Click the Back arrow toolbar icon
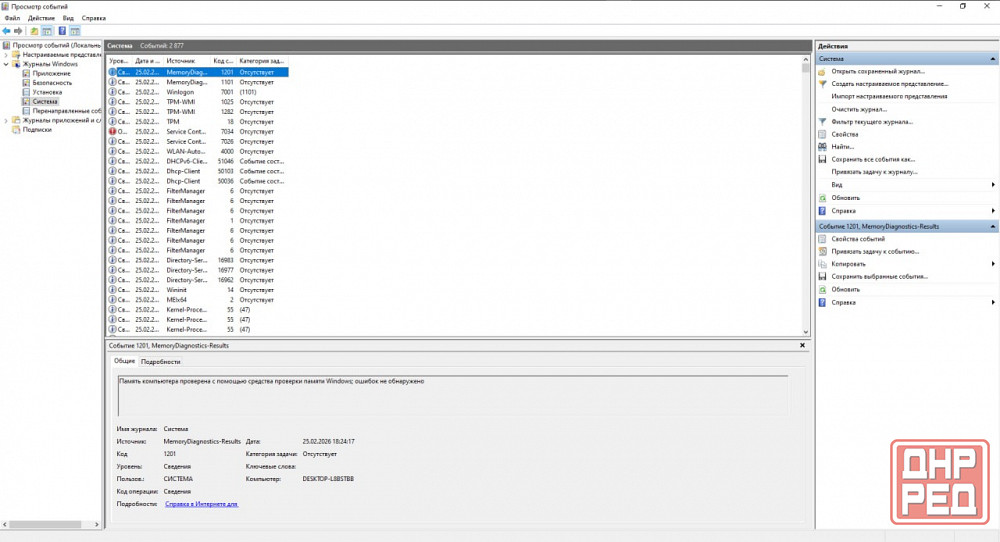1000x542 pixels. pos(6,31)
